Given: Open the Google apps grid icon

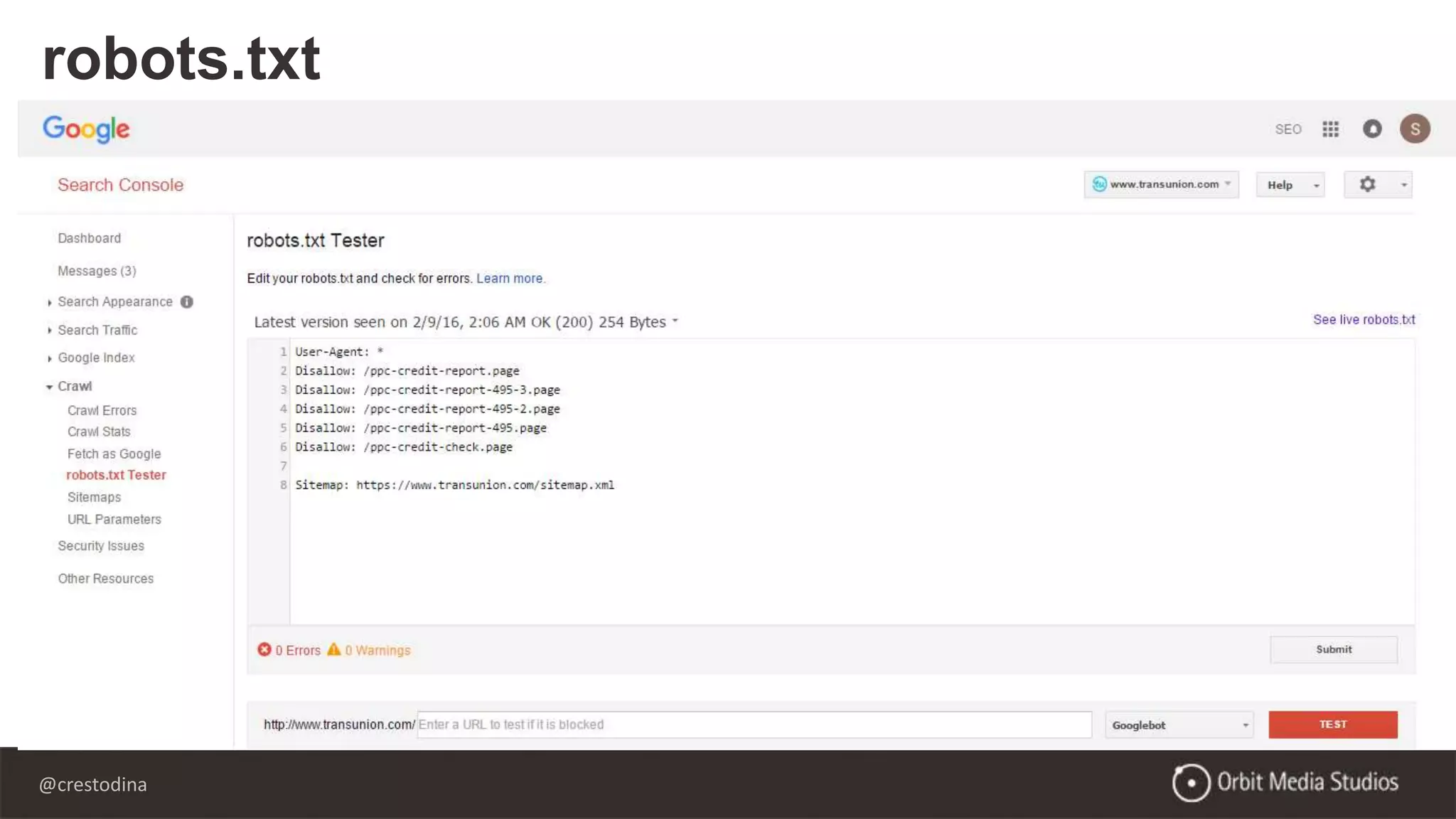Looking at the screenshot, I should click(1330, 129).
